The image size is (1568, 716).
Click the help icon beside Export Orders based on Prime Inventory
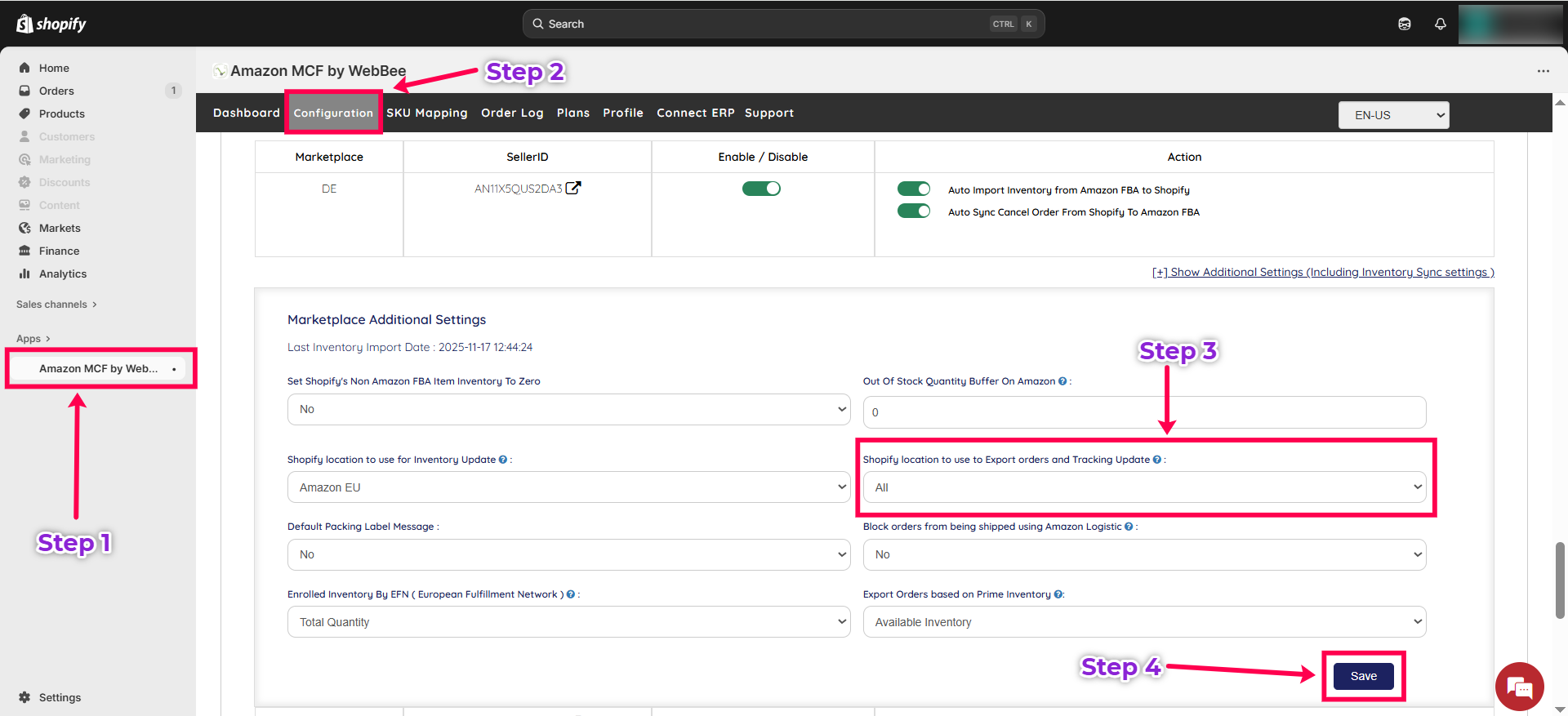1058,594
